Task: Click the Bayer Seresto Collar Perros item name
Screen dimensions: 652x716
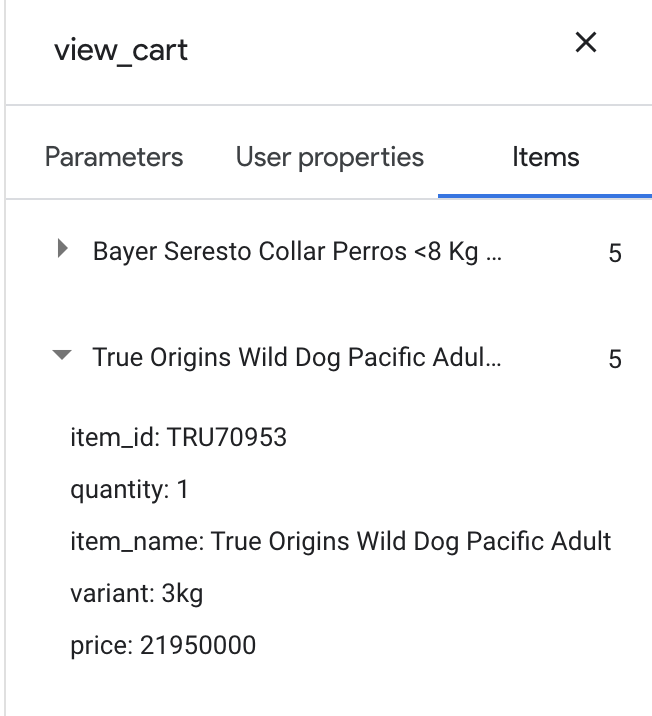Action: 297,251
